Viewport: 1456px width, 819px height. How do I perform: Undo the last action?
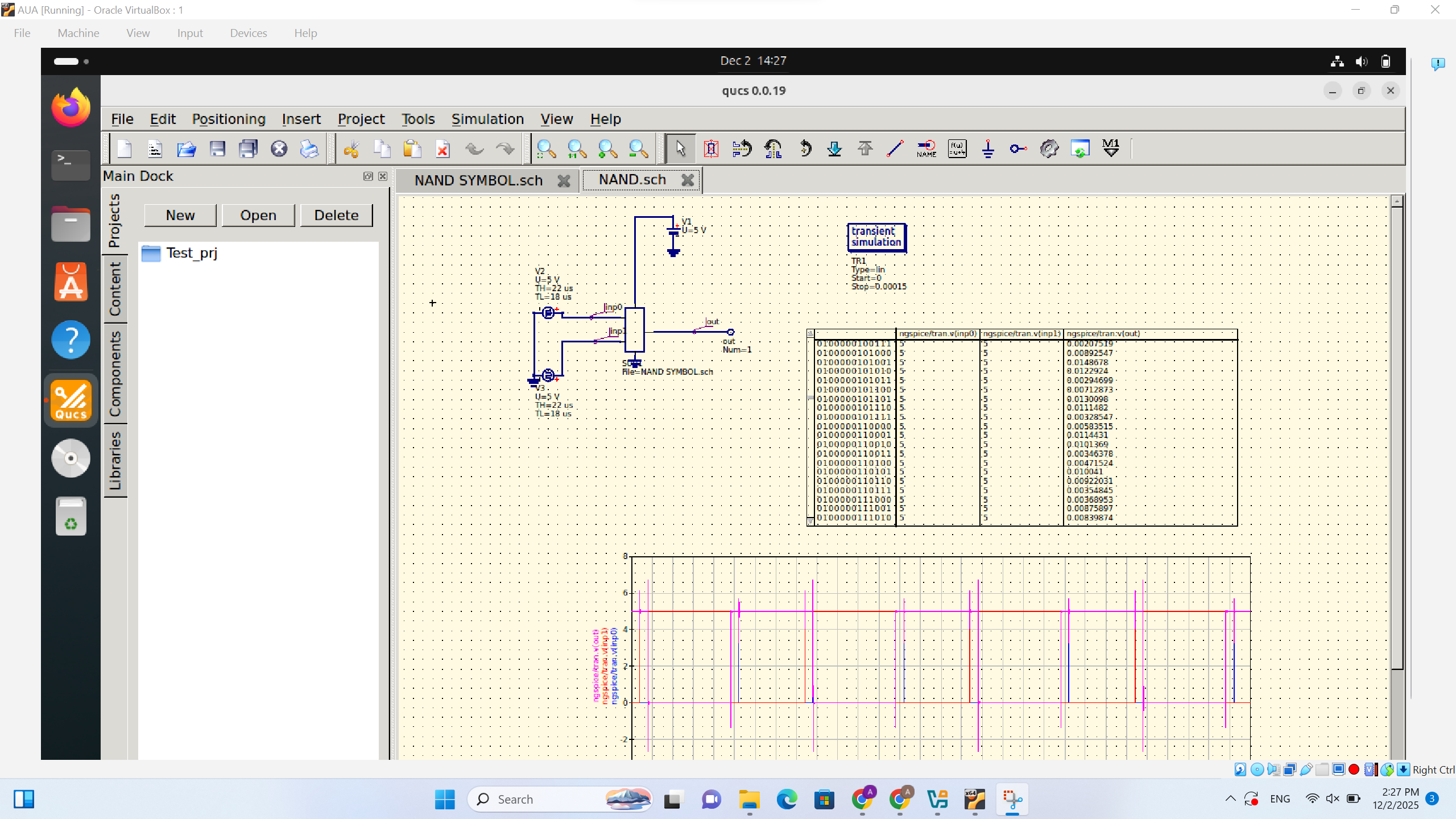tap(474, 149)
